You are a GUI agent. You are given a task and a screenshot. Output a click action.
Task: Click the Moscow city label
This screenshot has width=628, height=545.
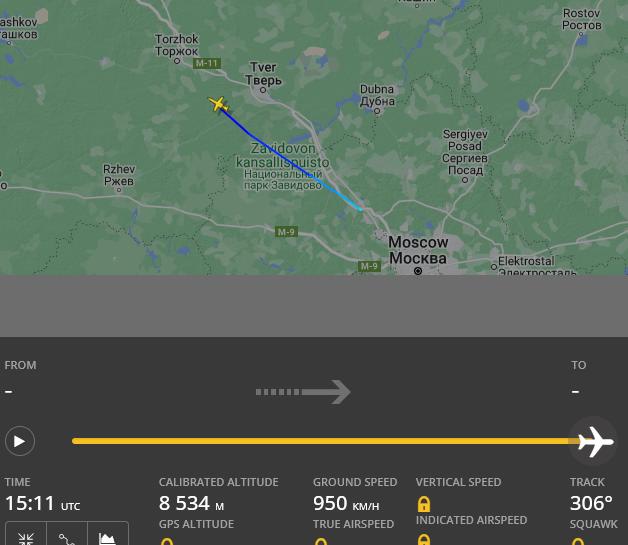coord(418,250)
